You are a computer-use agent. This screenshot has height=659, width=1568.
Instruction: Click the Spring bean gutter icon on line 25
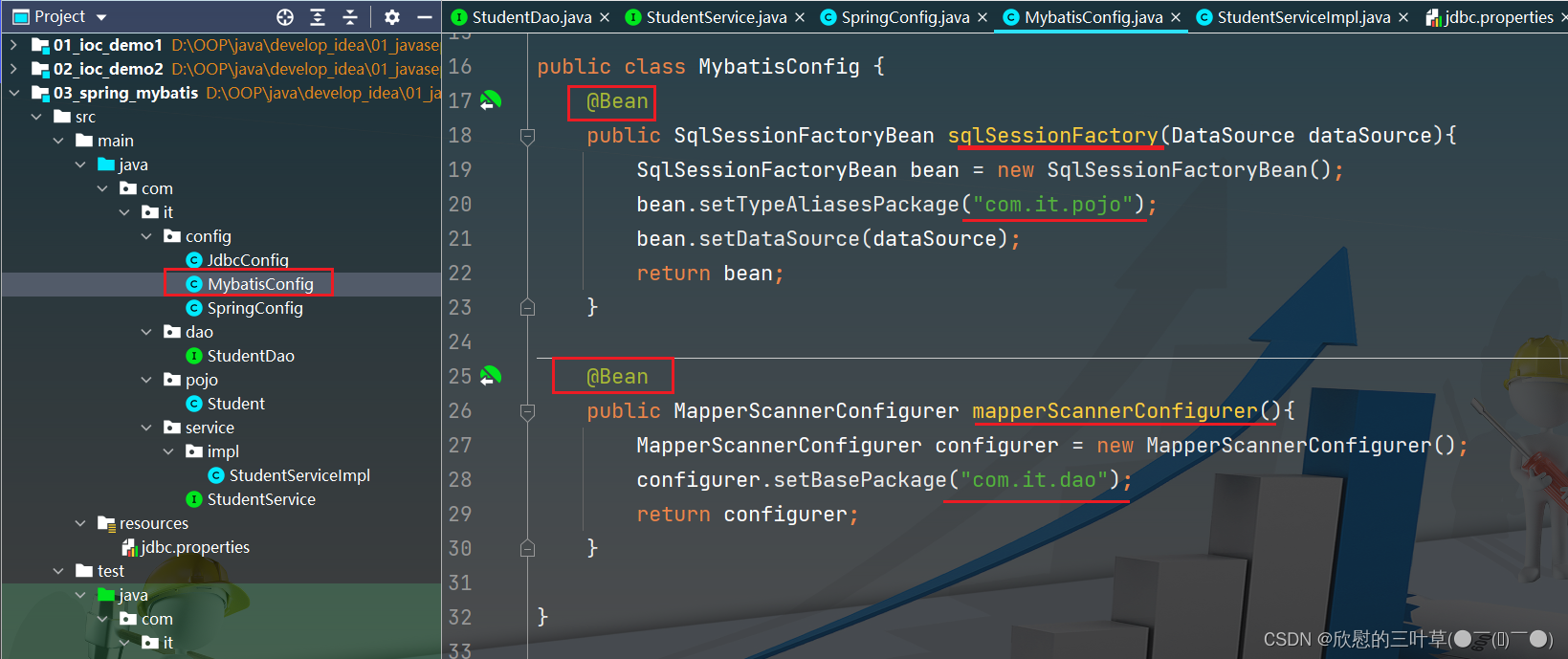click(490, 376)
